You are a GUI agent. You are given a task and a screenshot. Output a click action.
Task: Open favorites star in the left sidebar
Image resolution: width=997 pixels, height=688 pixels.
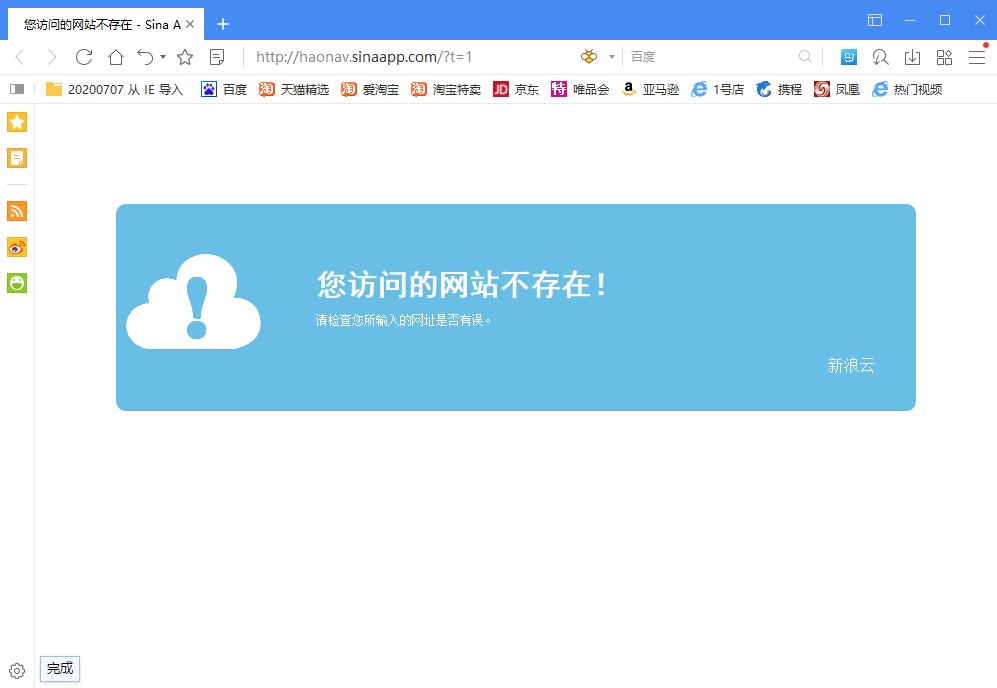pyautogui.click(x=16, y=122)
